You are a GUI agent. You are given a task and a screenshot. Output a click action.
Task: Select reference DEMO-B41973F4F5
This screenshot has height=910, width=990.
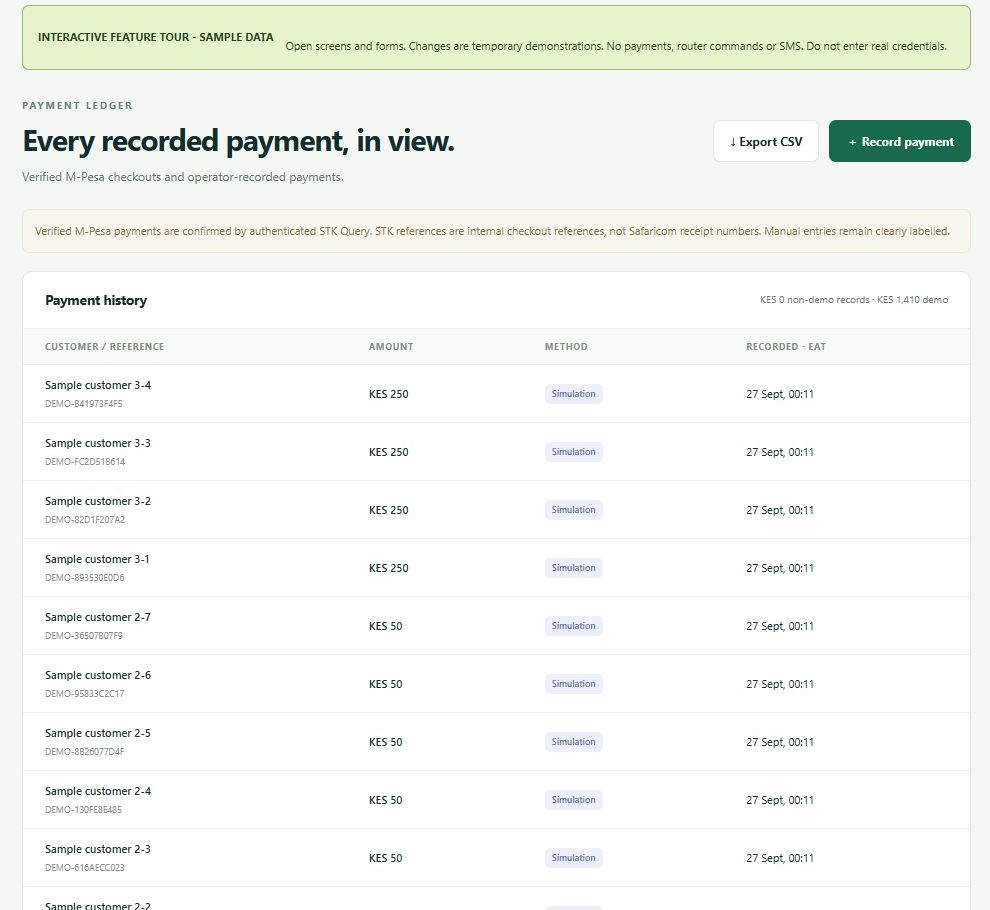point(83,404)
